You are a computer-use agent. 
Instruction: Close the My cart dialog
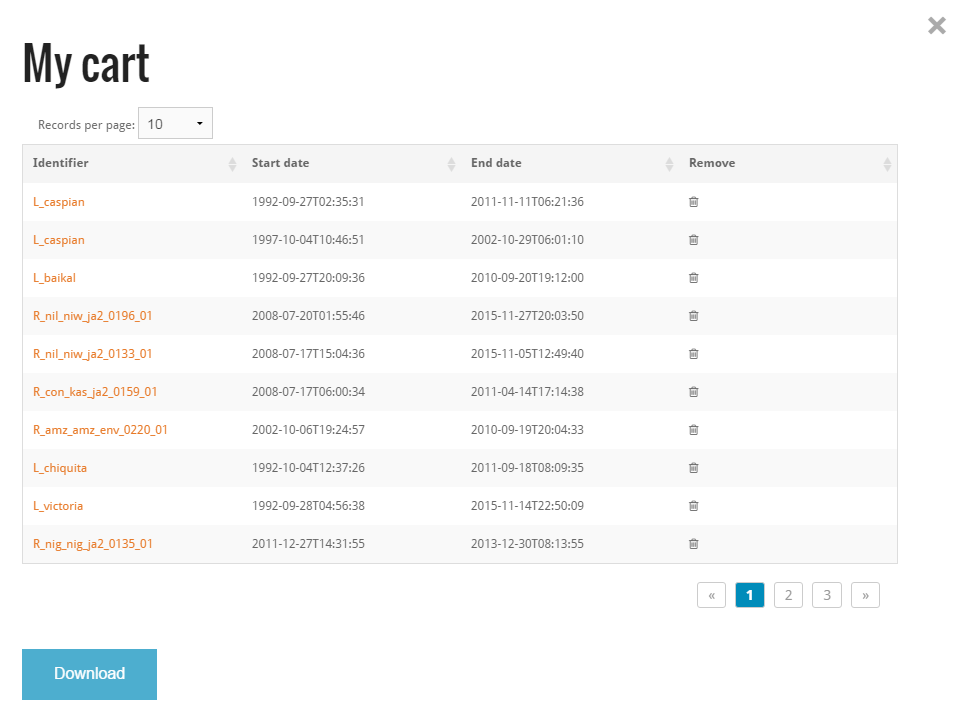tap(936, 26)
